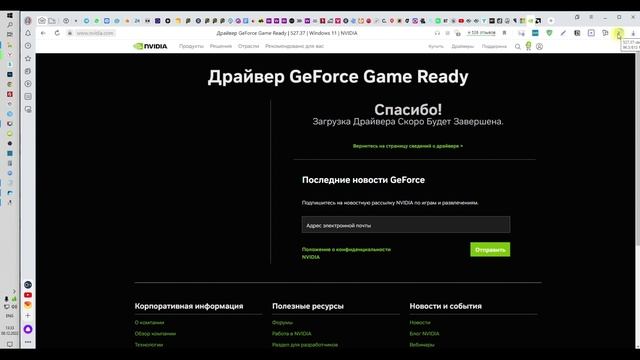Open the Новости footer link

(x=420, y=322)
